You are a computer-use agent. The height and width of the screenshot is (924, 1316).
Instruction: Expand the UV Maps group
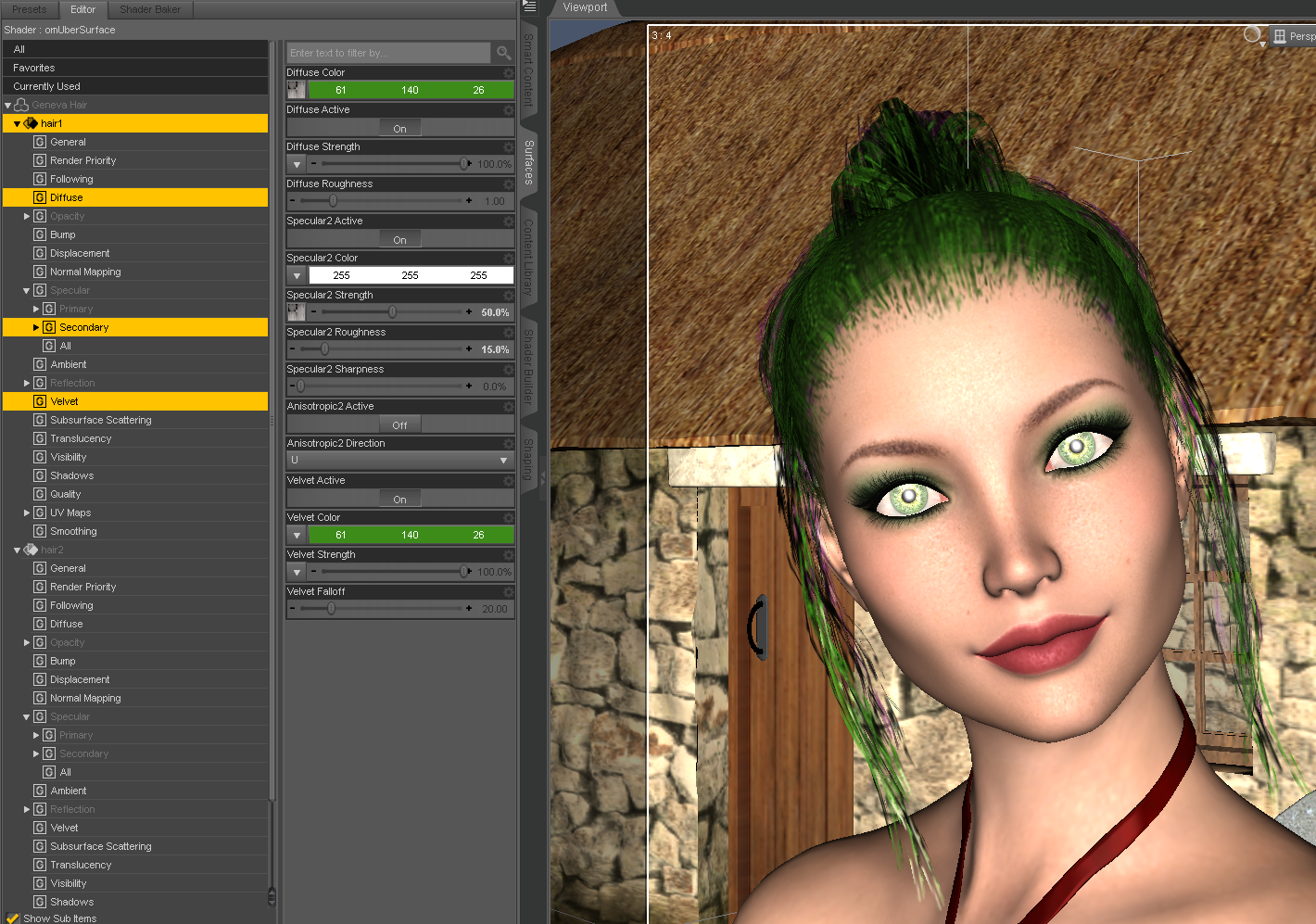[x=27, y=513]
